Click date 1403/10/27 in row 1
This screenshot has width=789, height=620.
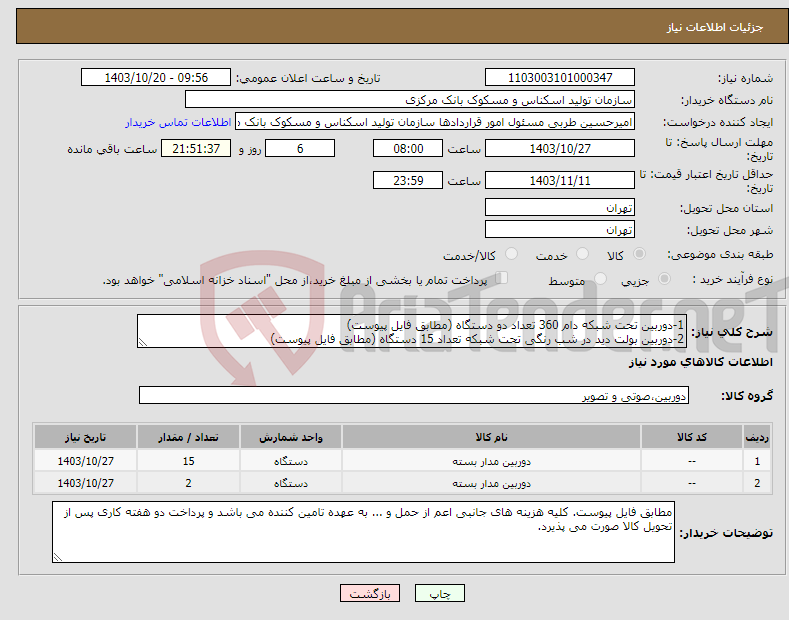85,461
